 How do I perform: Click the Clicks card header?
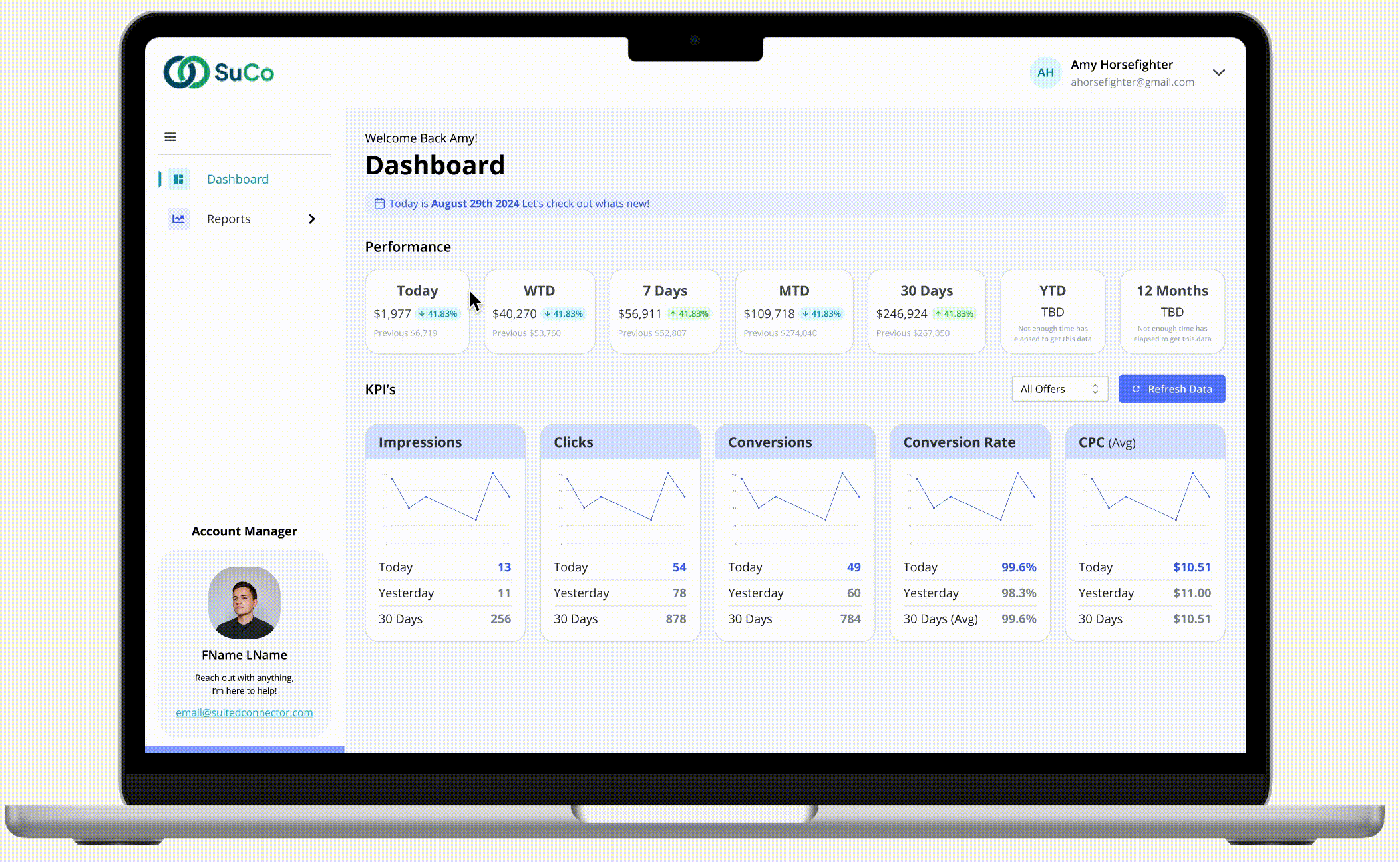click(x=620, y=442)
